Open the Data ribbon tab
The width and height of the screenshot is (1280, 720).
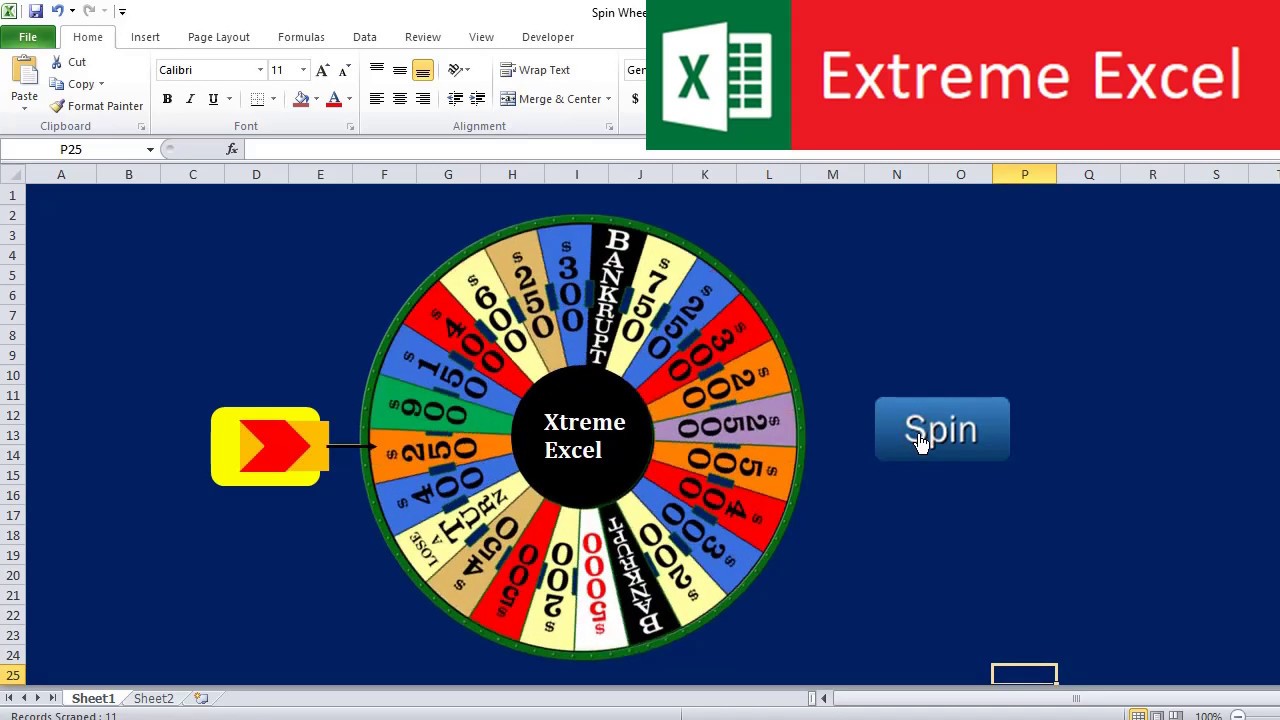click(365, 37)
